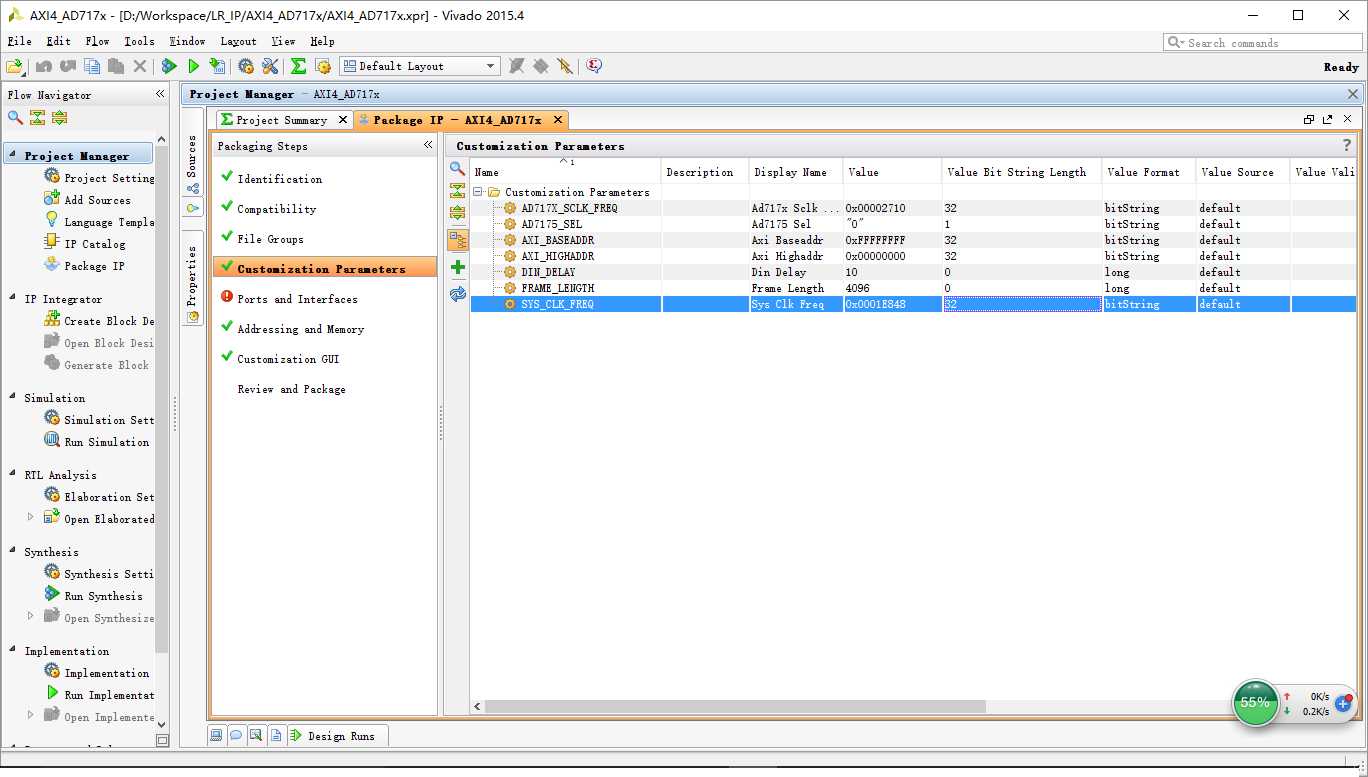Click the Open Project folder icon in toolbar

[x=15, y=66]
